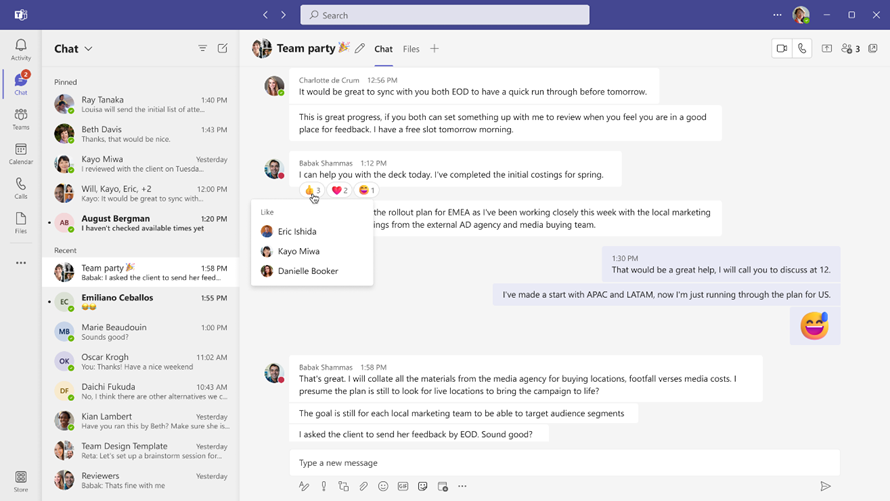This screenshot has width=890, height=501.
Task: Start a video call
Action: 782,49
